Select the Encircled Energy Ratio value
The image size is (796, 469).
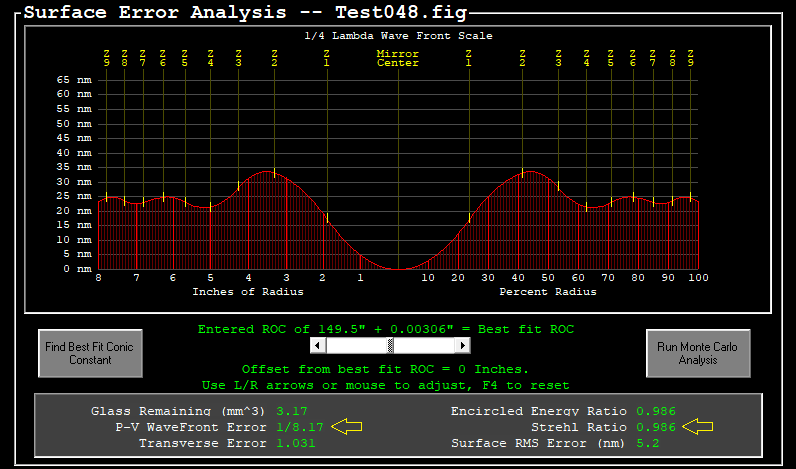pos(656,411)
